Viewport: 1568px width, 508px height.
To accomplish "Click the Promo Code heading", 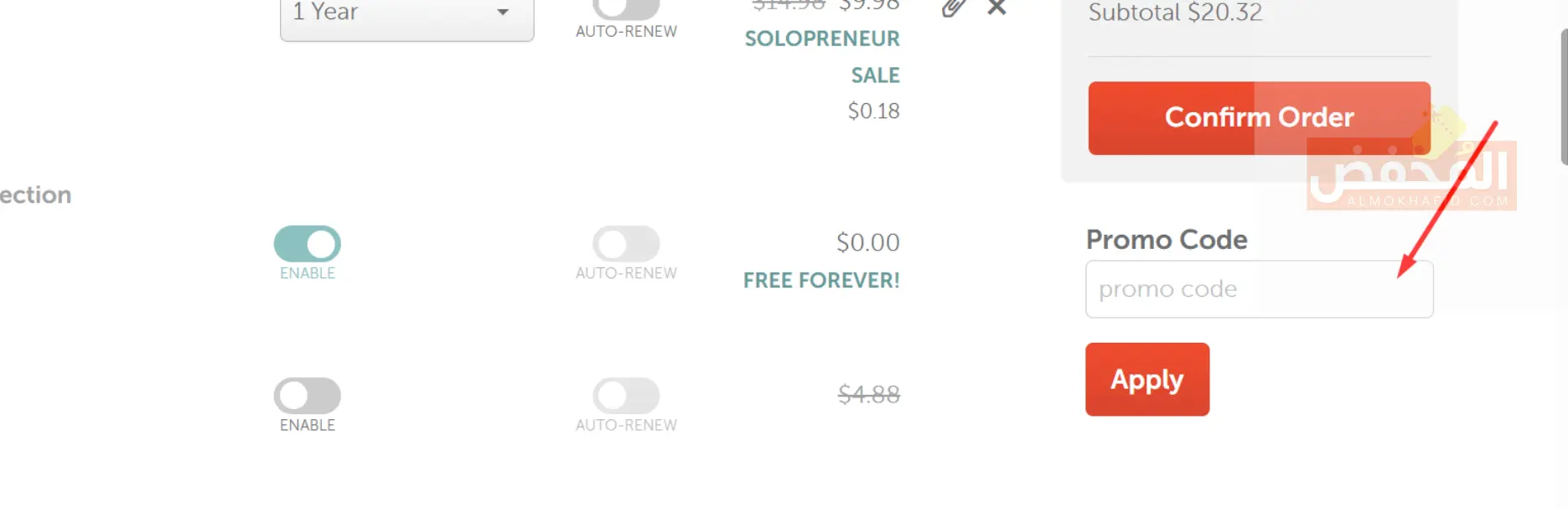I will point(1167,240).
